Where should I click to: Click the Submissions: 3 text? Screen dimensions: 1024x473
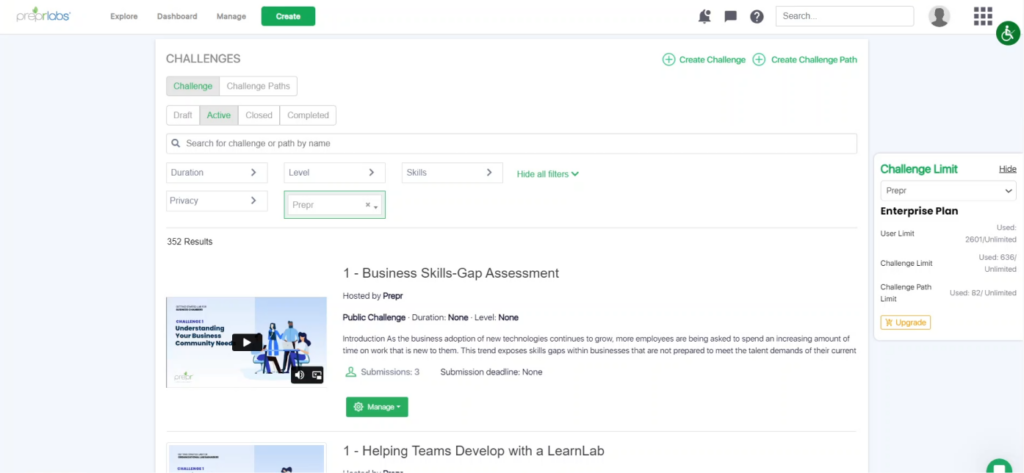pos(390,372)
